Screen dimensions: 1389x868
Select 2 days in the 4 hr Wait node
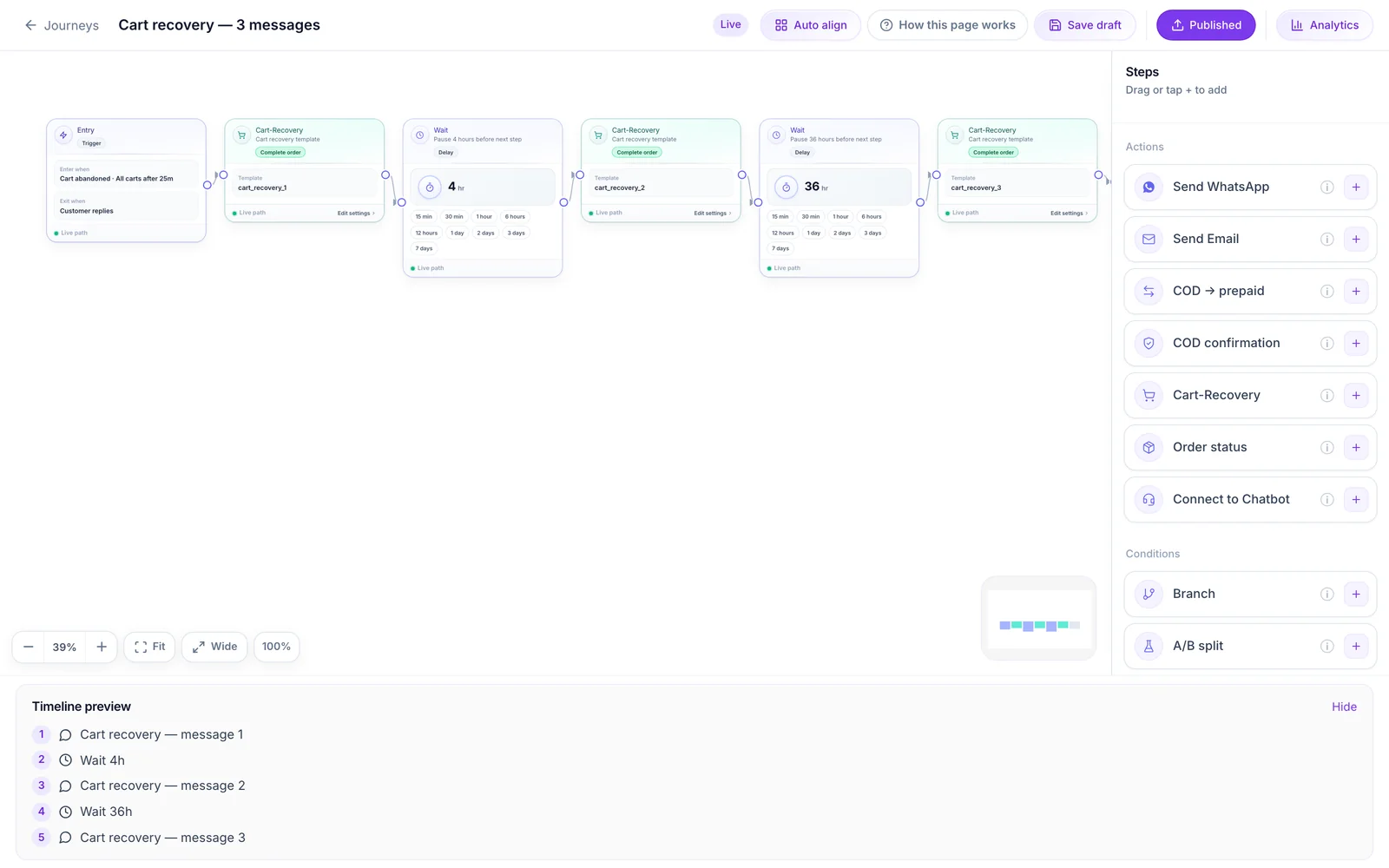pos(485,233)
